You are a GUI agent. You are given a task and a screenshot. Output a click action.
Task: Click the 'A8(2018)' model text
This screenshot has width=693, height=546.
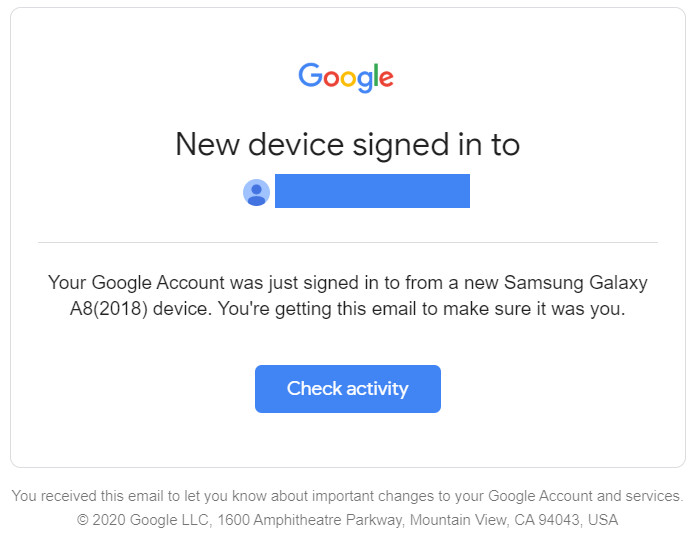(109, 309)
